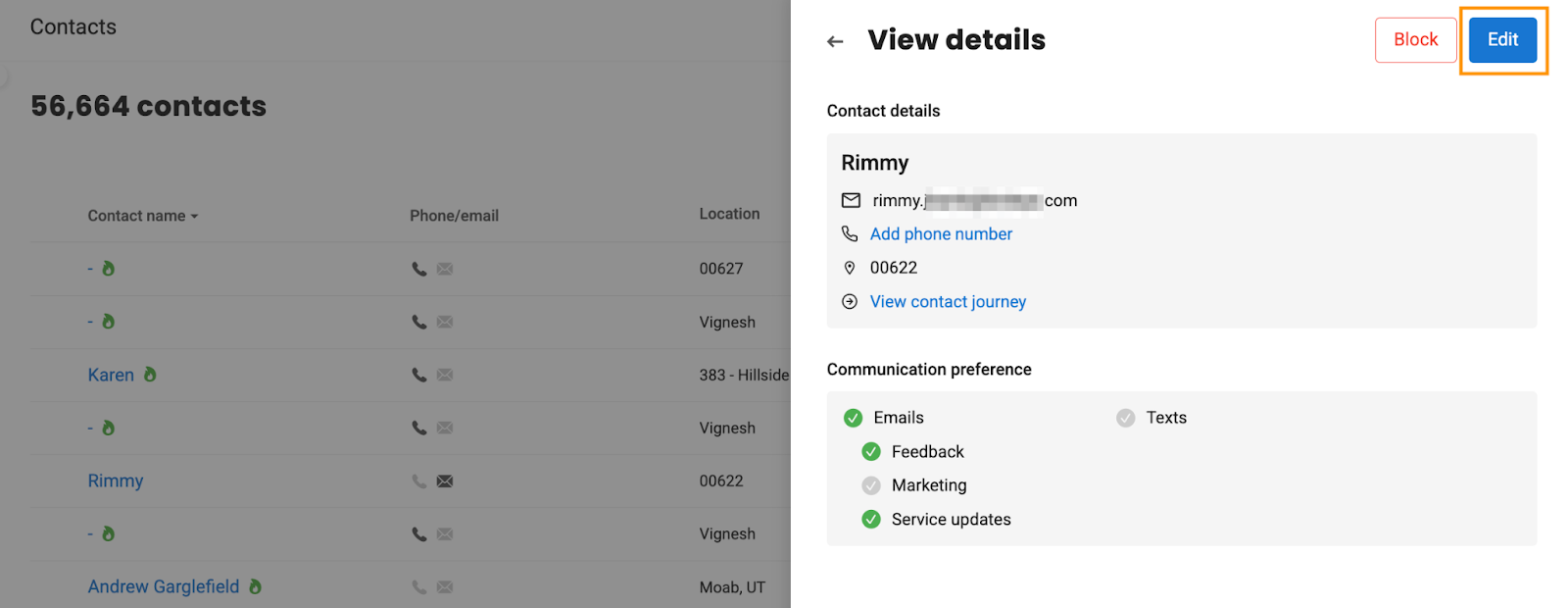Image resolution: width=1568 pixels, height=608 pixels.
Task: Click the blue Edit button
Action: (1502, 39)
